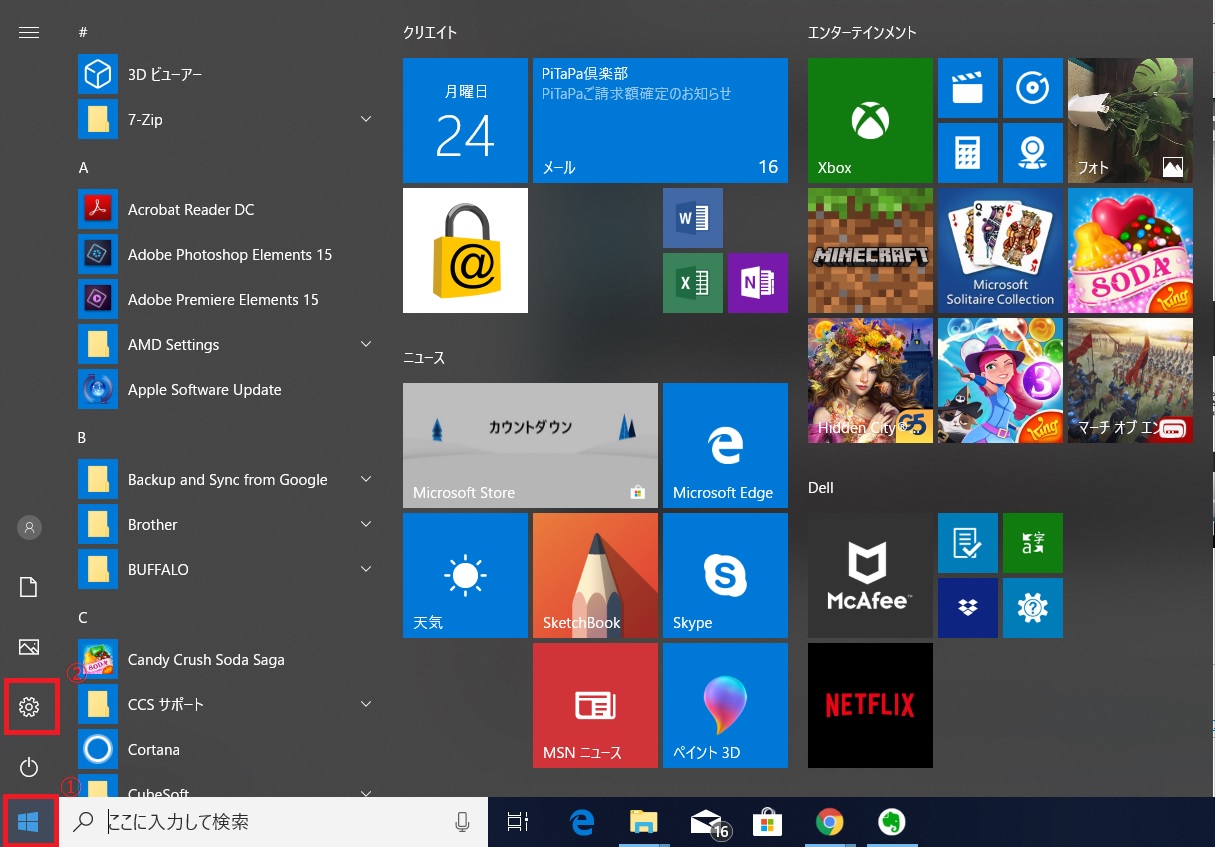Open Google Chrome on the taskbar
Image resolution: width=1215 pixels, height=847 pixels.
(x=829, y=822)
